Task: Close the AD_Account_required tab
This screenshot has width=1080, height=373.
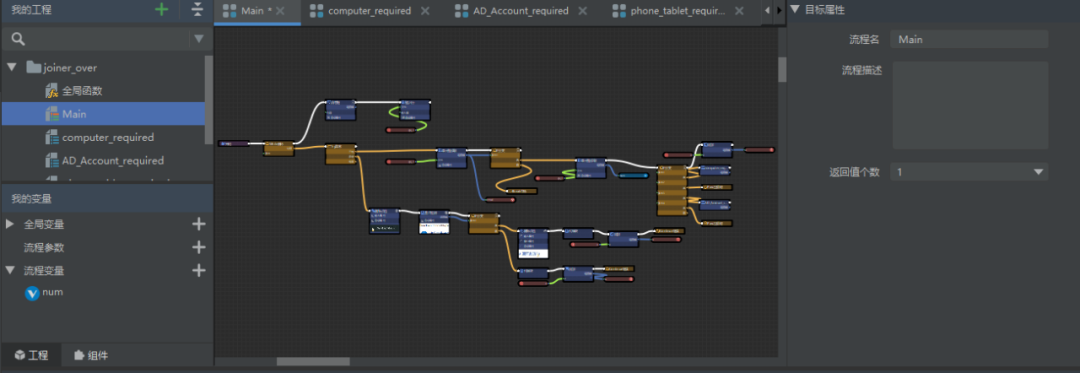Action: 583,11
